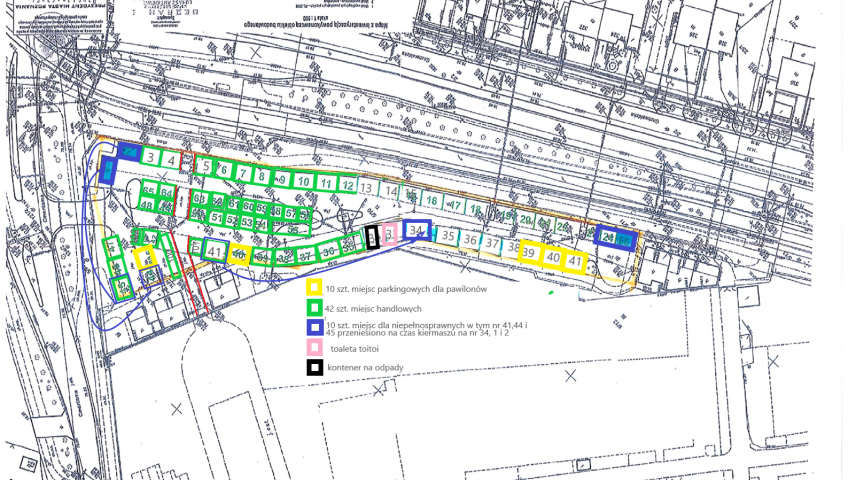The height and width of the screenshot is (480, 848).
Task: Click the pink toilet marker on map
Action: [x=391, y=234]
